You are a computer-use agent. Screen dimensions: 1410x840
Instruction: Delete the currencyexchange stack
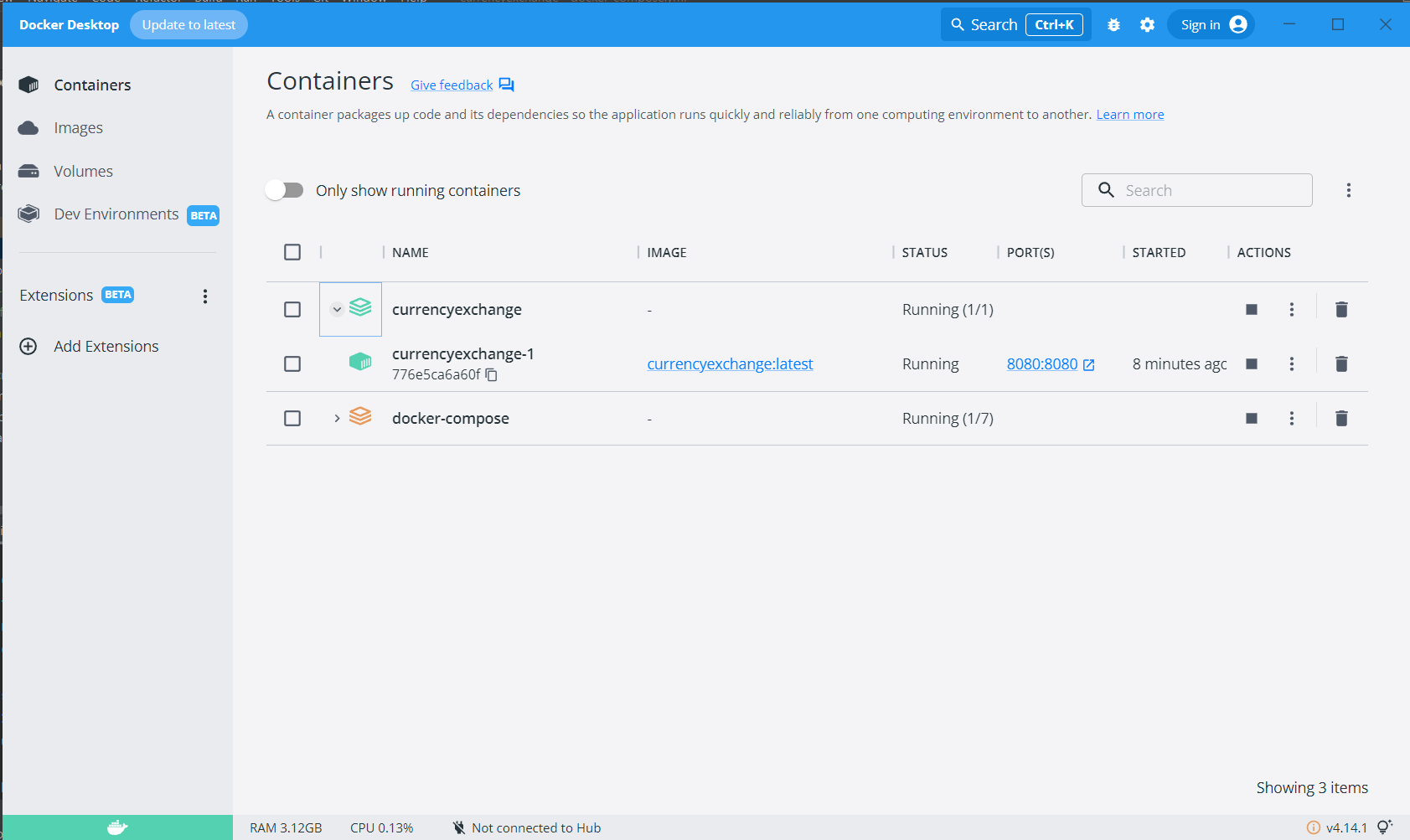[x=1341, y=309]
